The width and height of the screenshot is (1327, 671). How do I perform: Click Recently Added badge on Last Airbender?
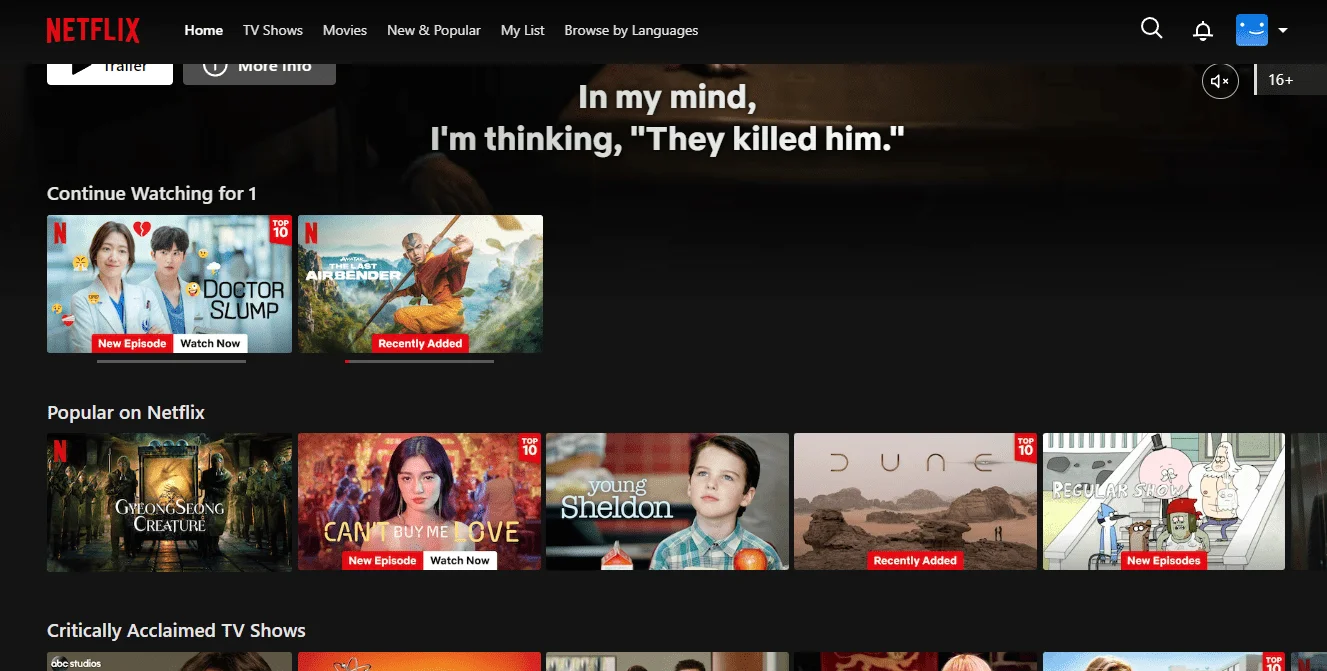[420, 343]
